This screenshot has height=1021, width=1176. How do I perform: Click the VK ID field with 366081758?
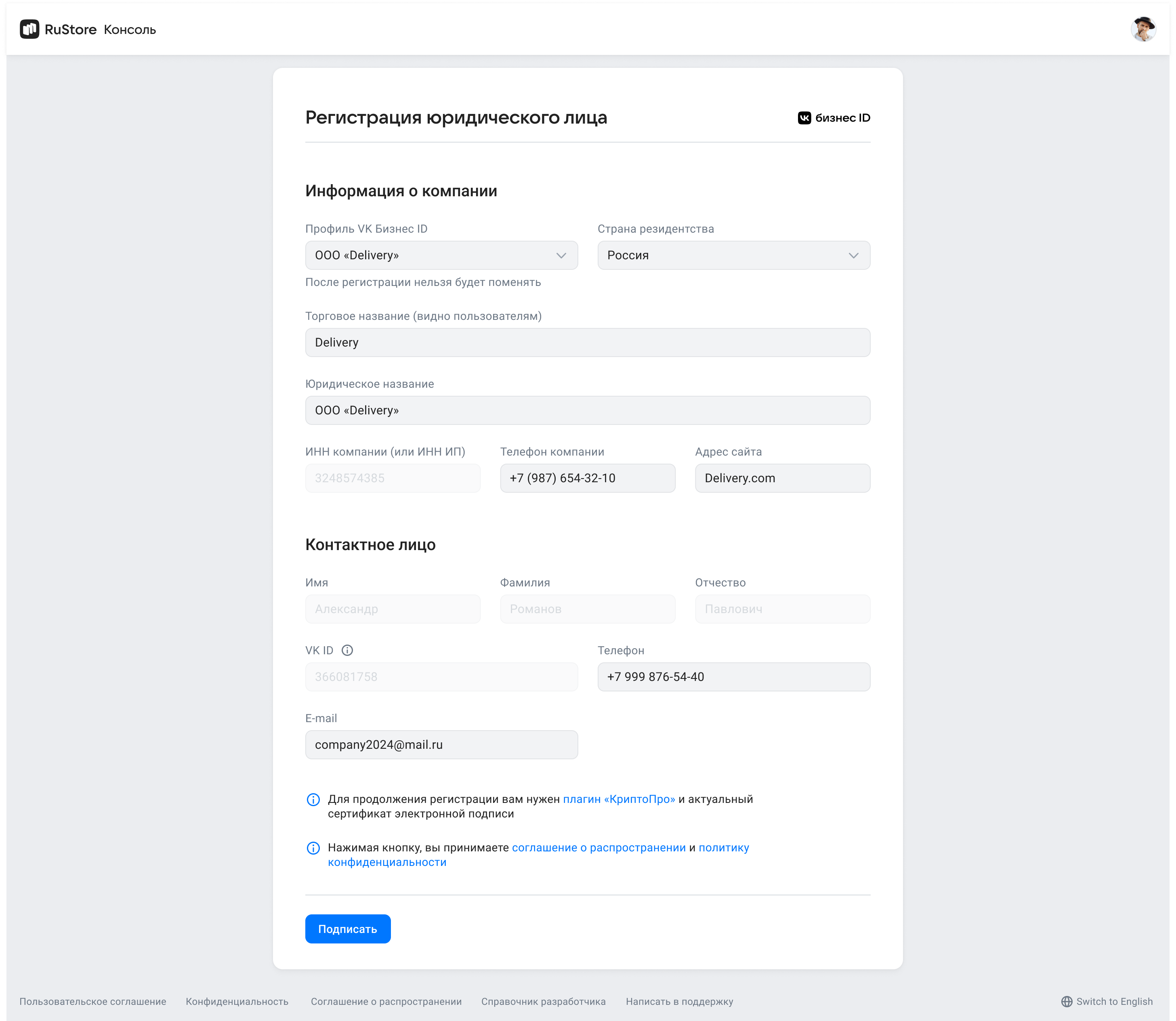click(441, 677)
